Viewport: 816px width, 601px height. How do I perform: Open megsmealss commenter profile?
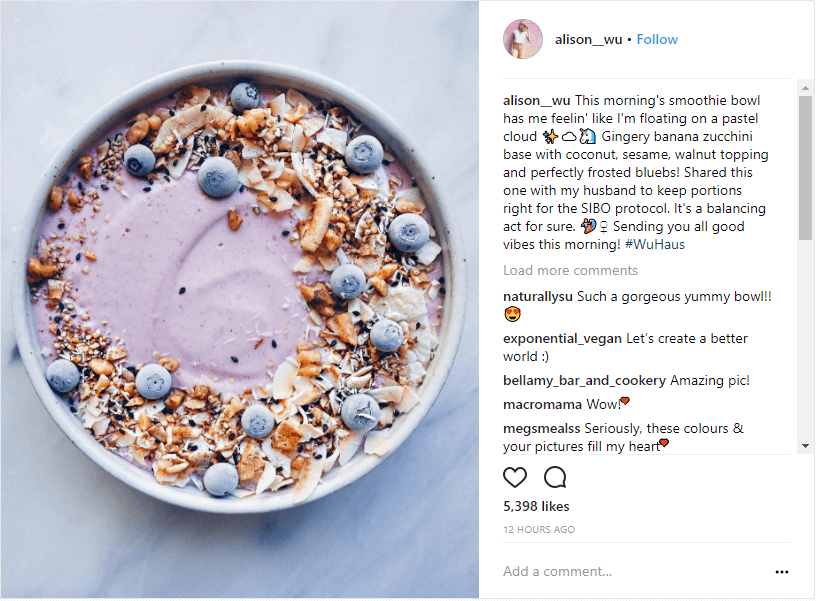click(x=541, y=429)
